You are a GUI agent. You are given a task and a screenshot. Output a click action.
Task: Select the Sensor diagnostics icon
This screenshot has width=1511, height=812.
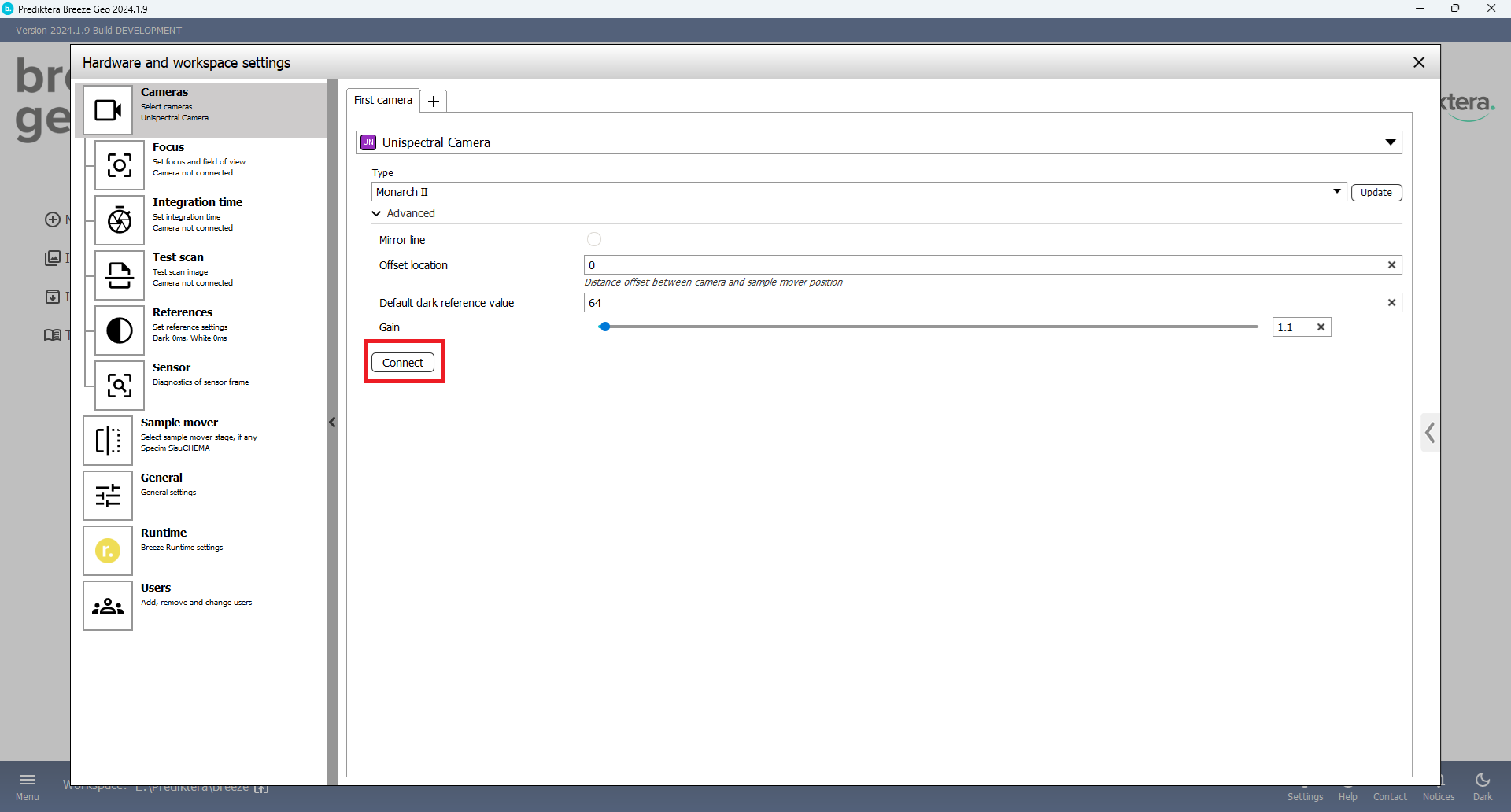pos(120,386)
